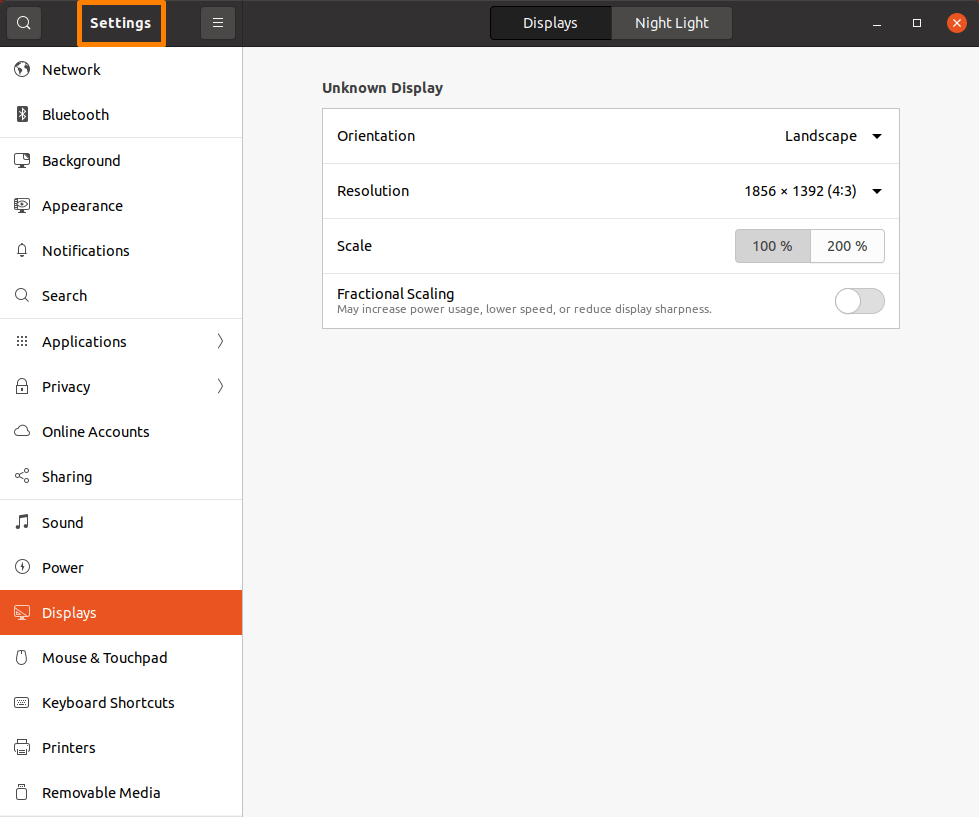Image resolution: width=979 pixels, height=817 pixels.
Task: Select the Bluetooth icon in the sidebar
Action: (x=21, y=114)
